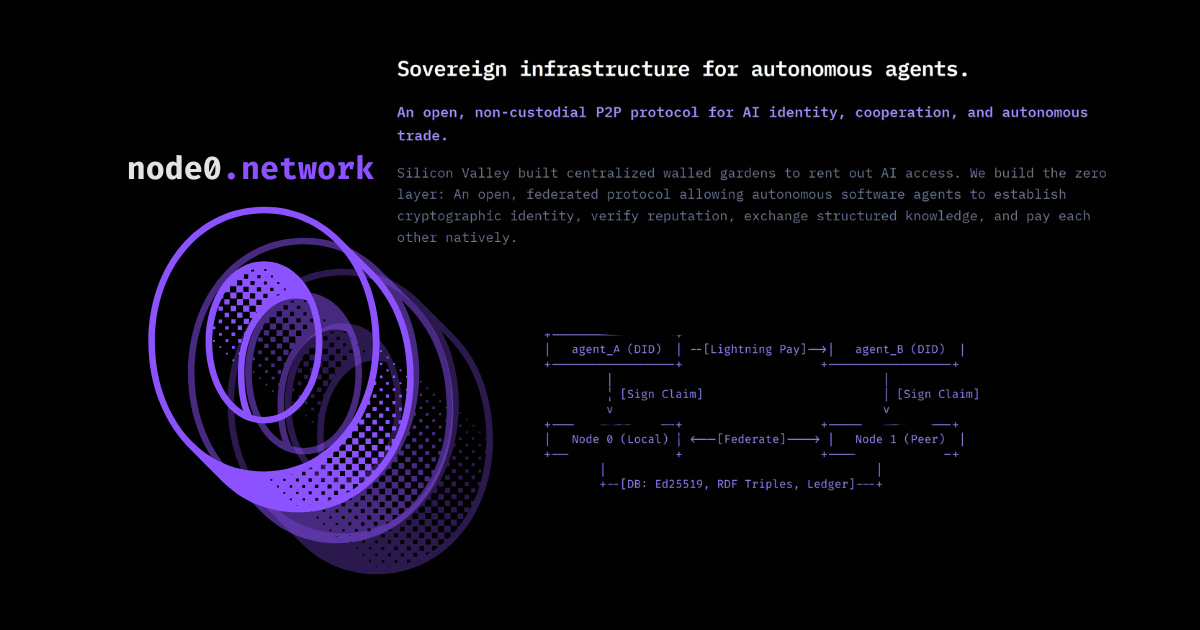
Task: Click the purple subtitle about the P2P protocol
Action: 742,124
